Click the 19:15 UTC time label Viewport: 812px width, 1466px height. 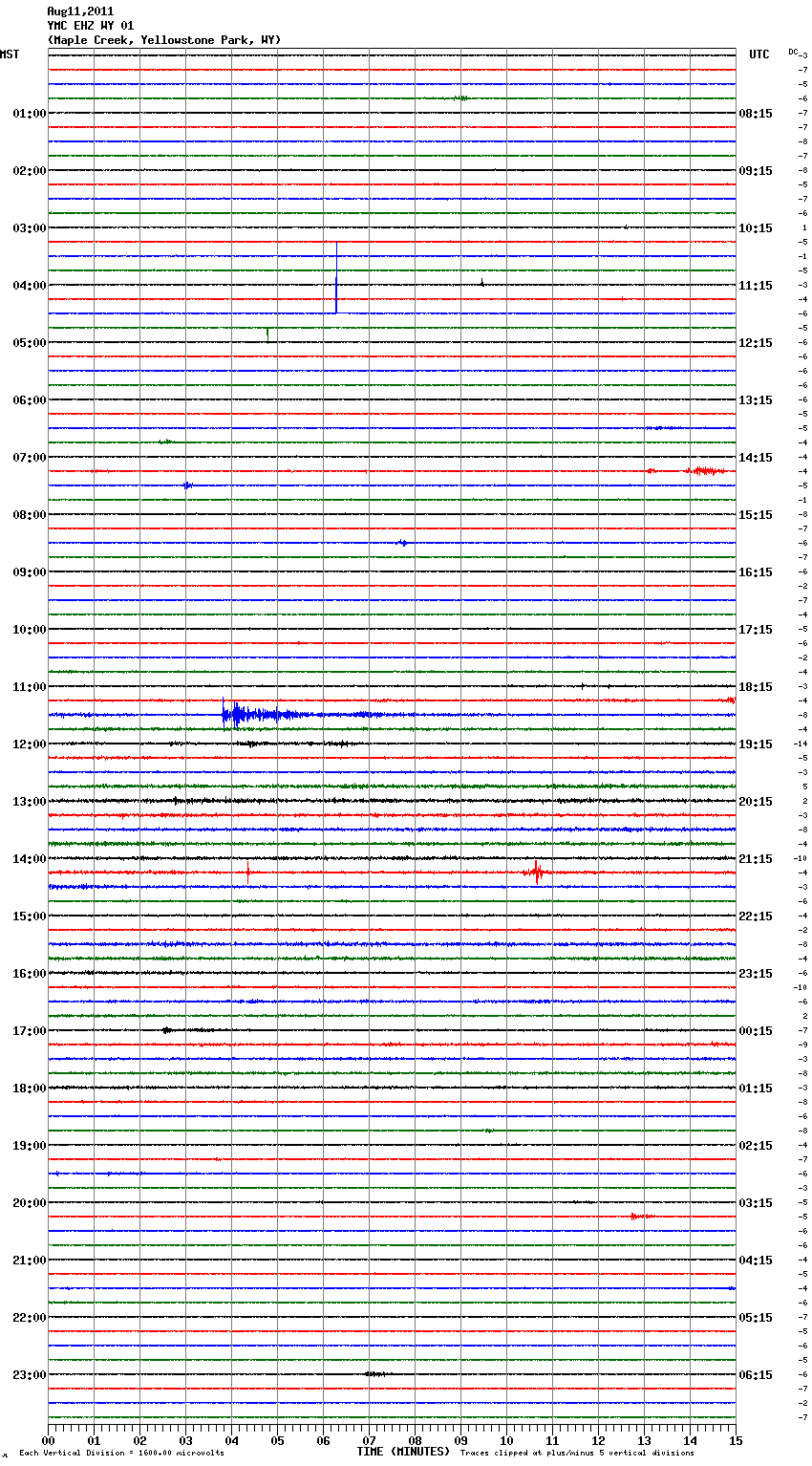pos(756,744)
